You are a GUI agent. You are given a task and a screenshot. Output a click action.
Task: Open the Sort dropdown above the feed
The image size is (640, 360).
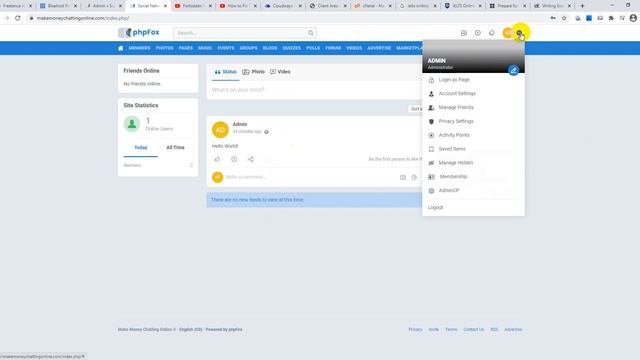416,109
